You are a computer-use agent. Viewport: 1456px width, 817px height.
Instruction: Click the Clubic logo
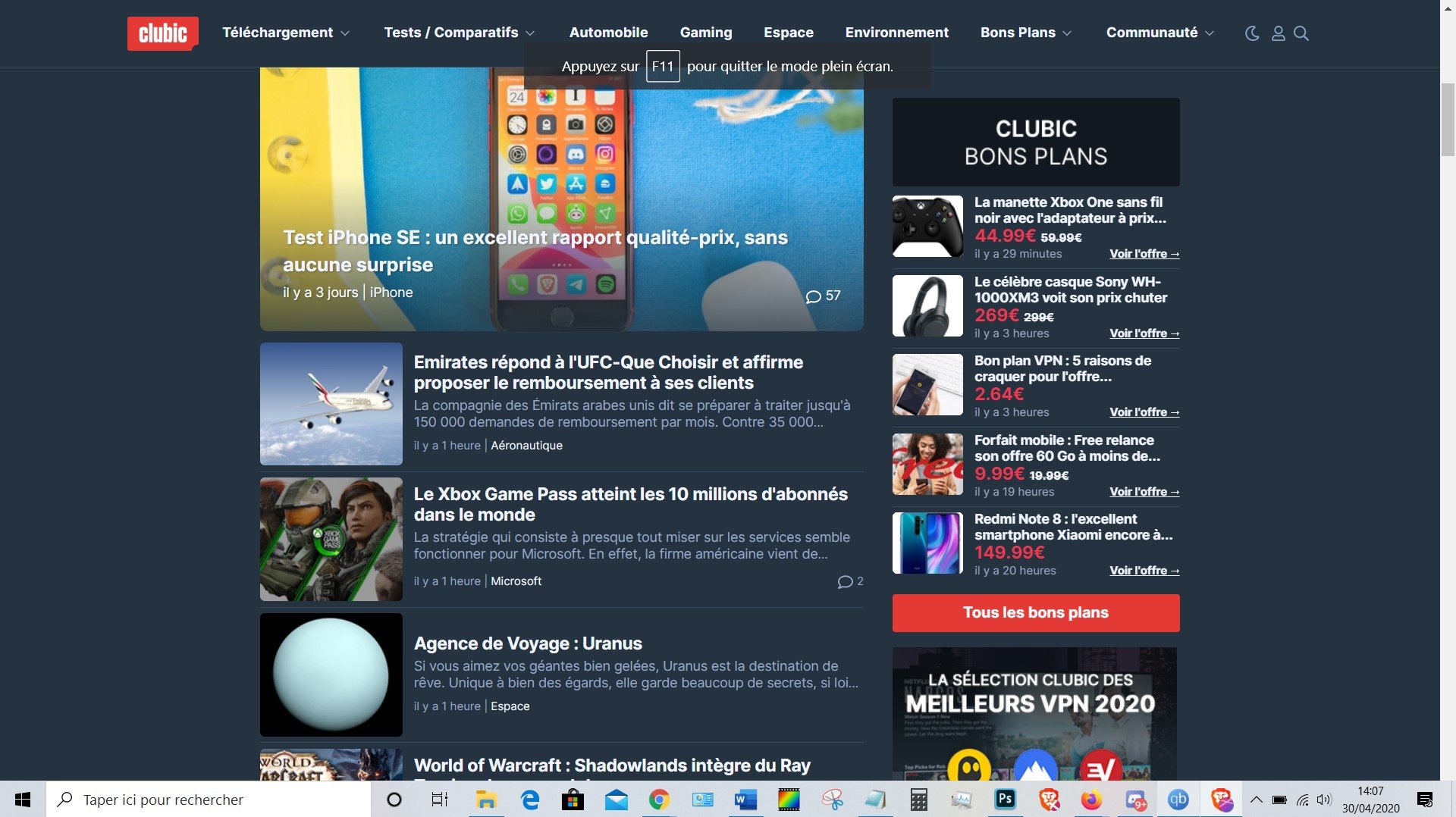pyautogui.click(x=162, y=33)
